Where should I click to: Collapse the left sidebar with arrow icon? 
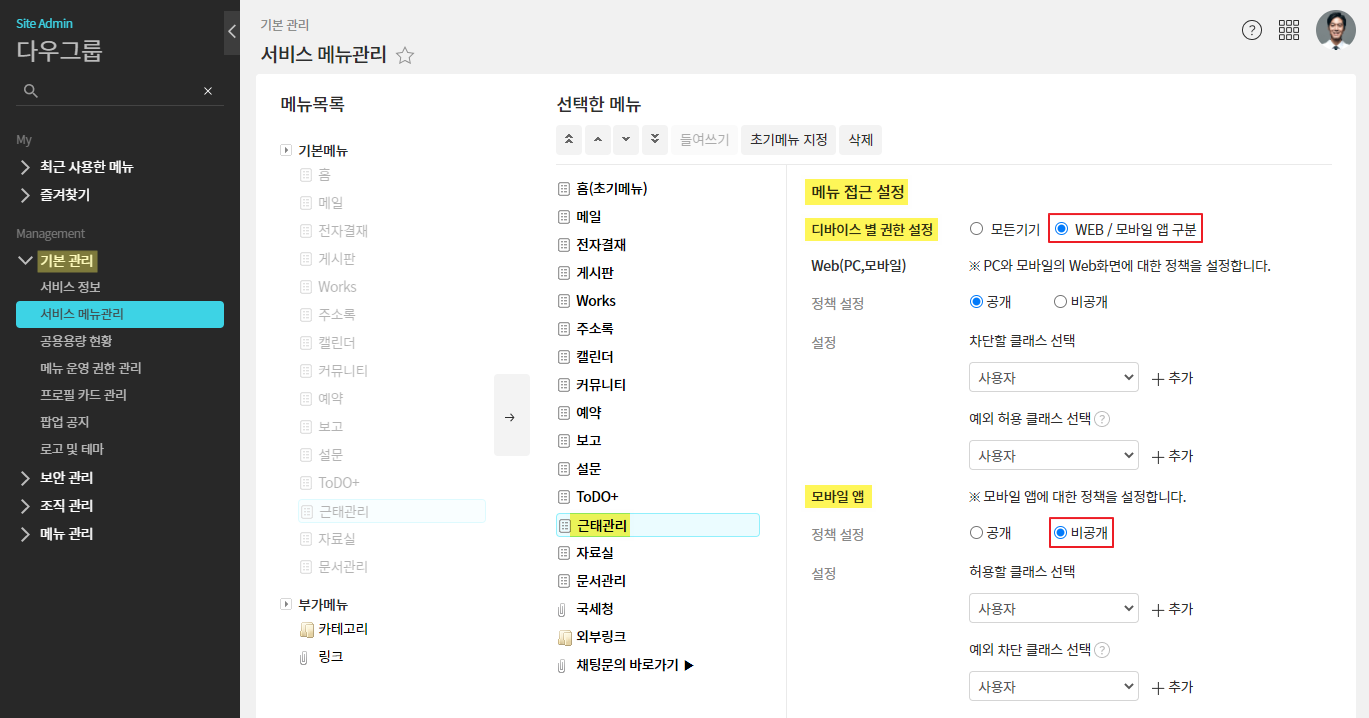(x=232, y=31)
